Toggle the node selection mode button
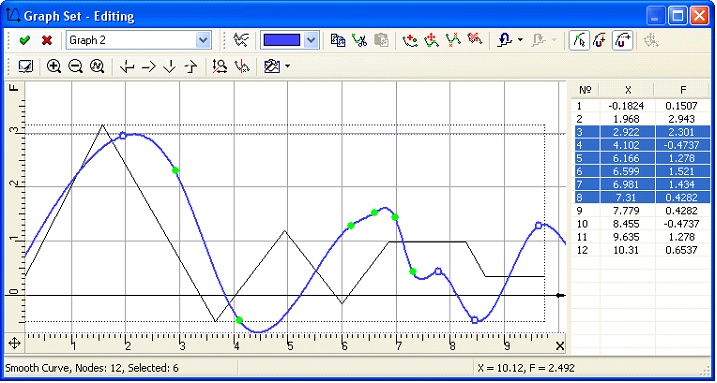 point(579,41)
